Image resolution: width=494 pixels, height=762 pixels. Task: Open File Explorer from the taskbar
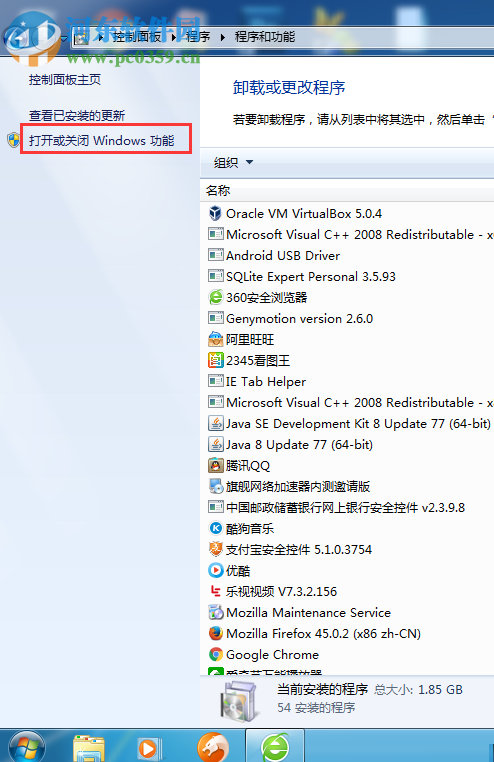tap(88, 748)
